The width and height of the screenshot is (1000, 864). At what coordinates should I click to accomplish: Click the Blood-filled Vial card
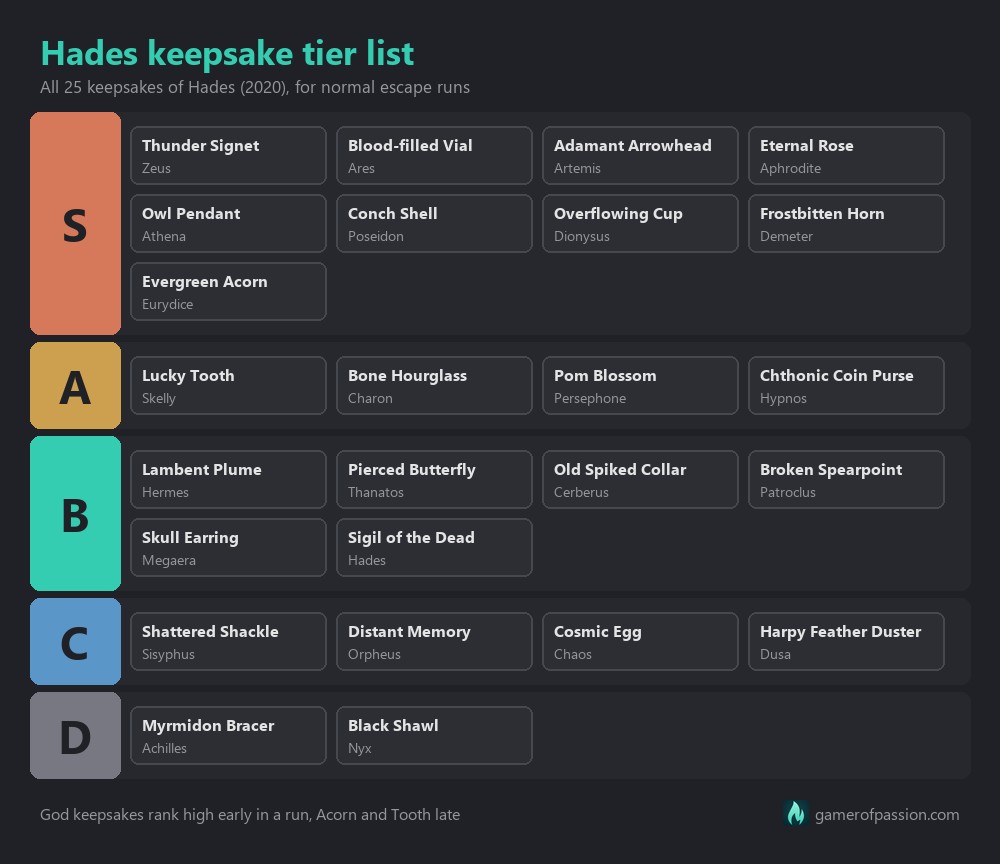434,156
